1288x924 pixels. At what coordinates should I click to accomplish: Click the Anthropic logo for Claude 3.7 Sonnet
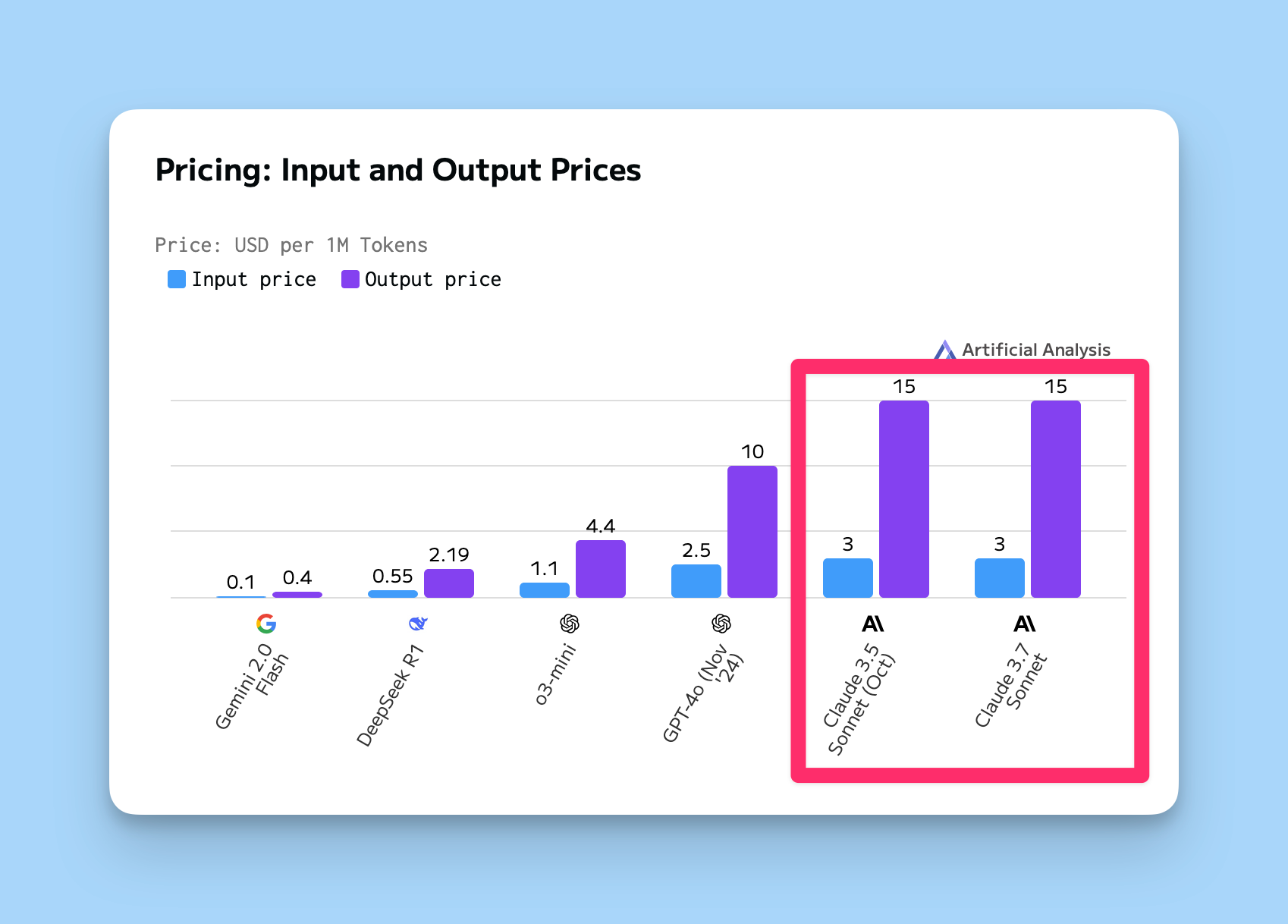pos(1025,624)
